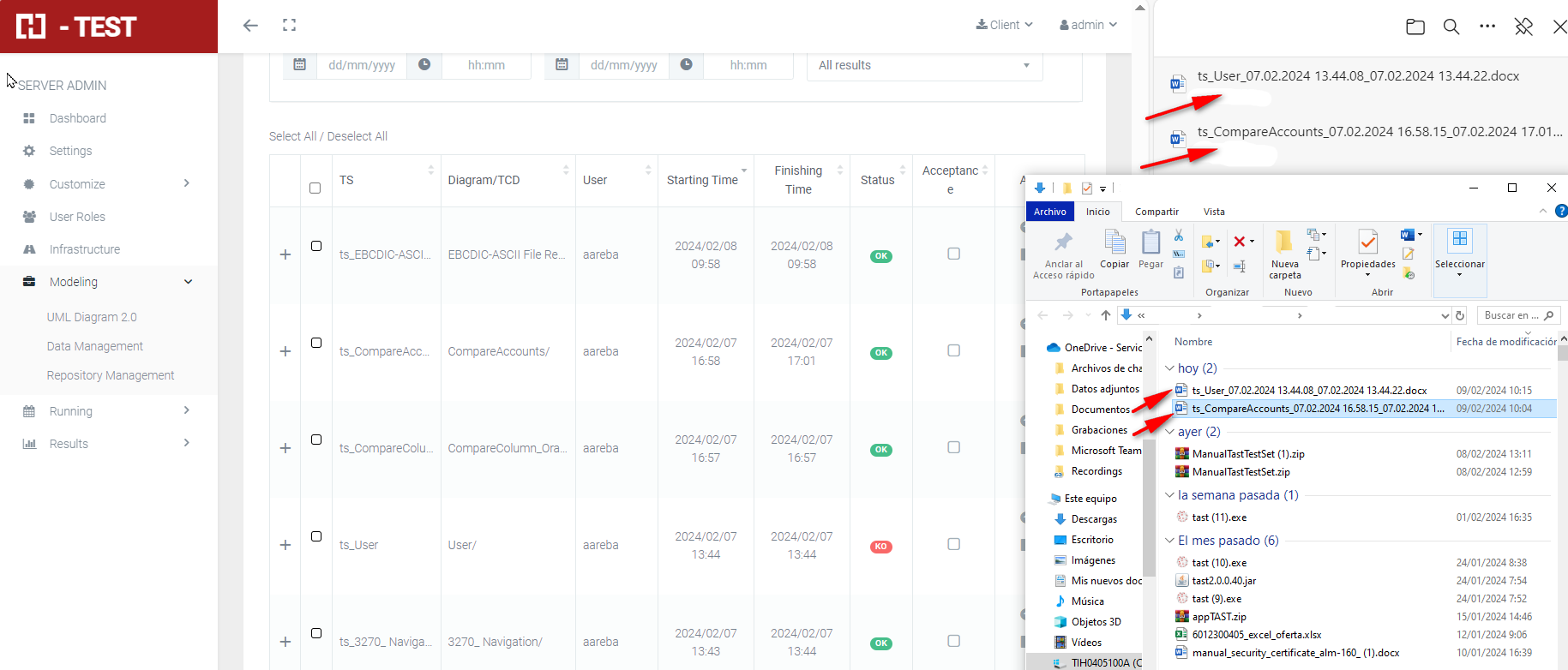Open the Vista ribbon tab
The width and height of the screenshot is (1568, 670).
1213,212
